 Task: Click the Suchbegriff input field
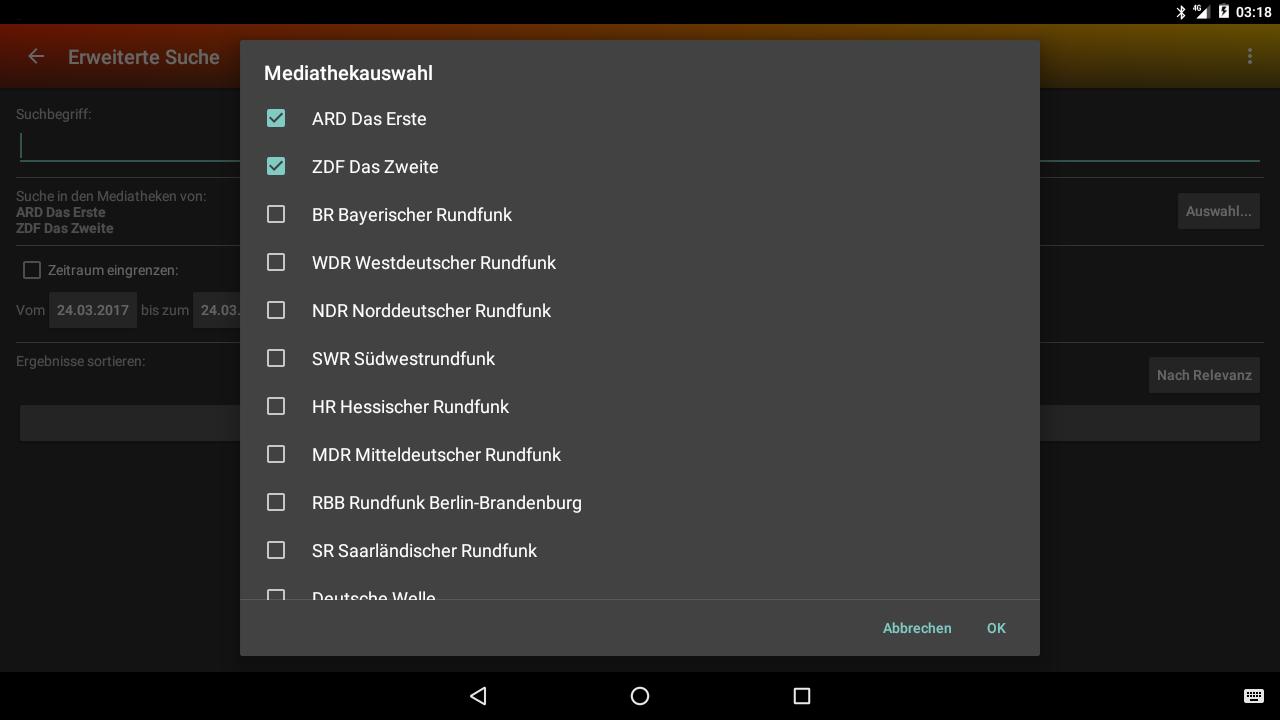click(640, 146)
